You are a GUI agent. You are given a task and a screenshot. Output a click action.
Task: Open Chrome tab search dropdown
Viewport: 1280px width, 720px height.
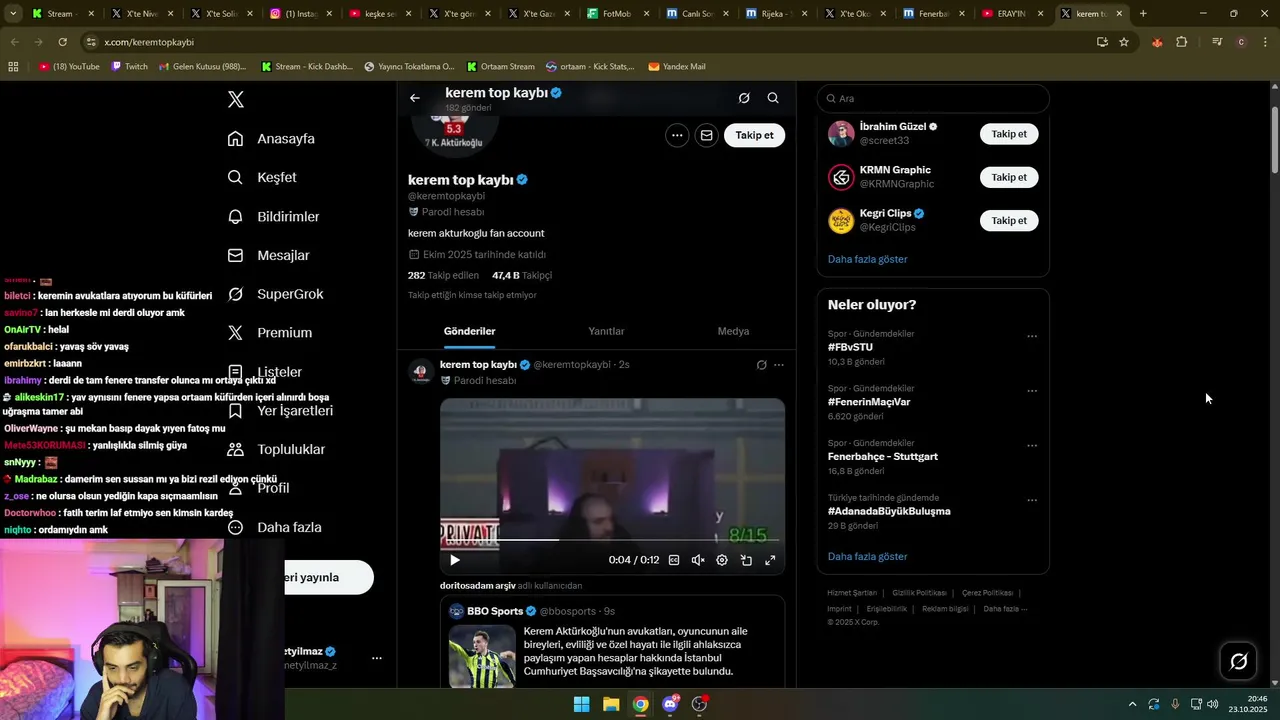[x=13, y=14]
